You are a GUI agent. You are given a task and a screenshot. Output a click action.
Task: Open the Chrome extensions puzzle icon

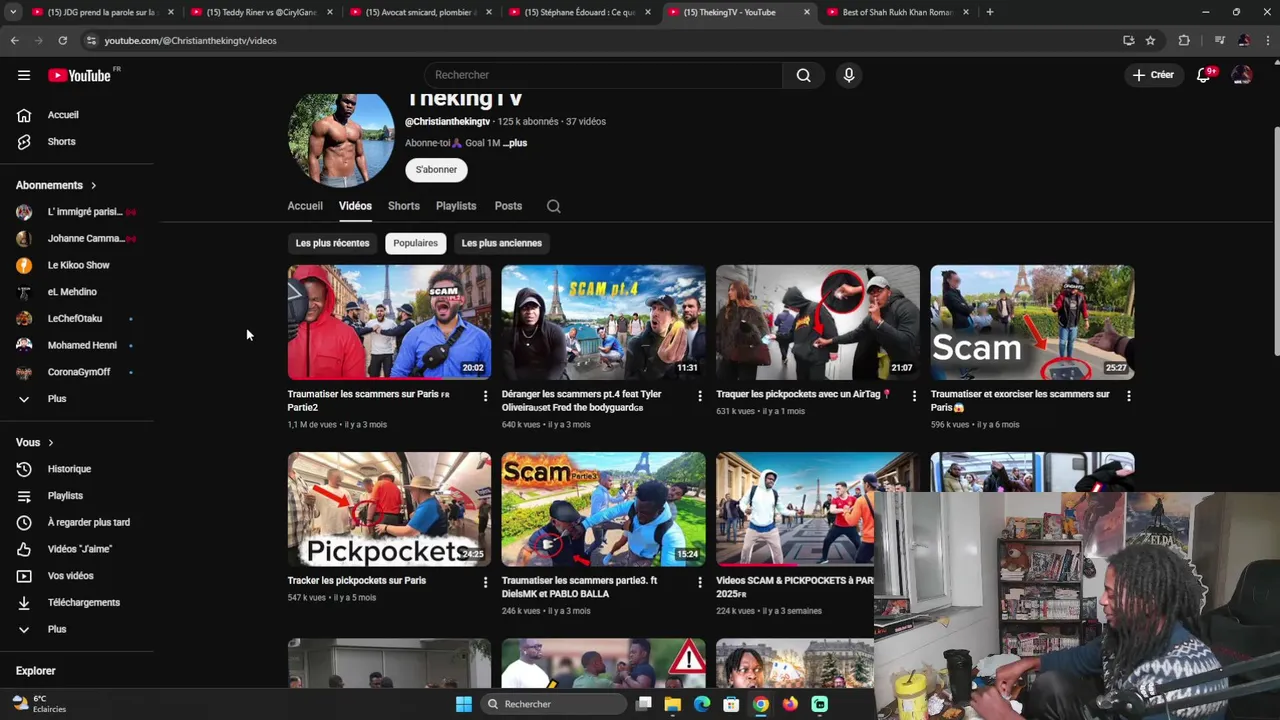click(x=1184, y=41)
